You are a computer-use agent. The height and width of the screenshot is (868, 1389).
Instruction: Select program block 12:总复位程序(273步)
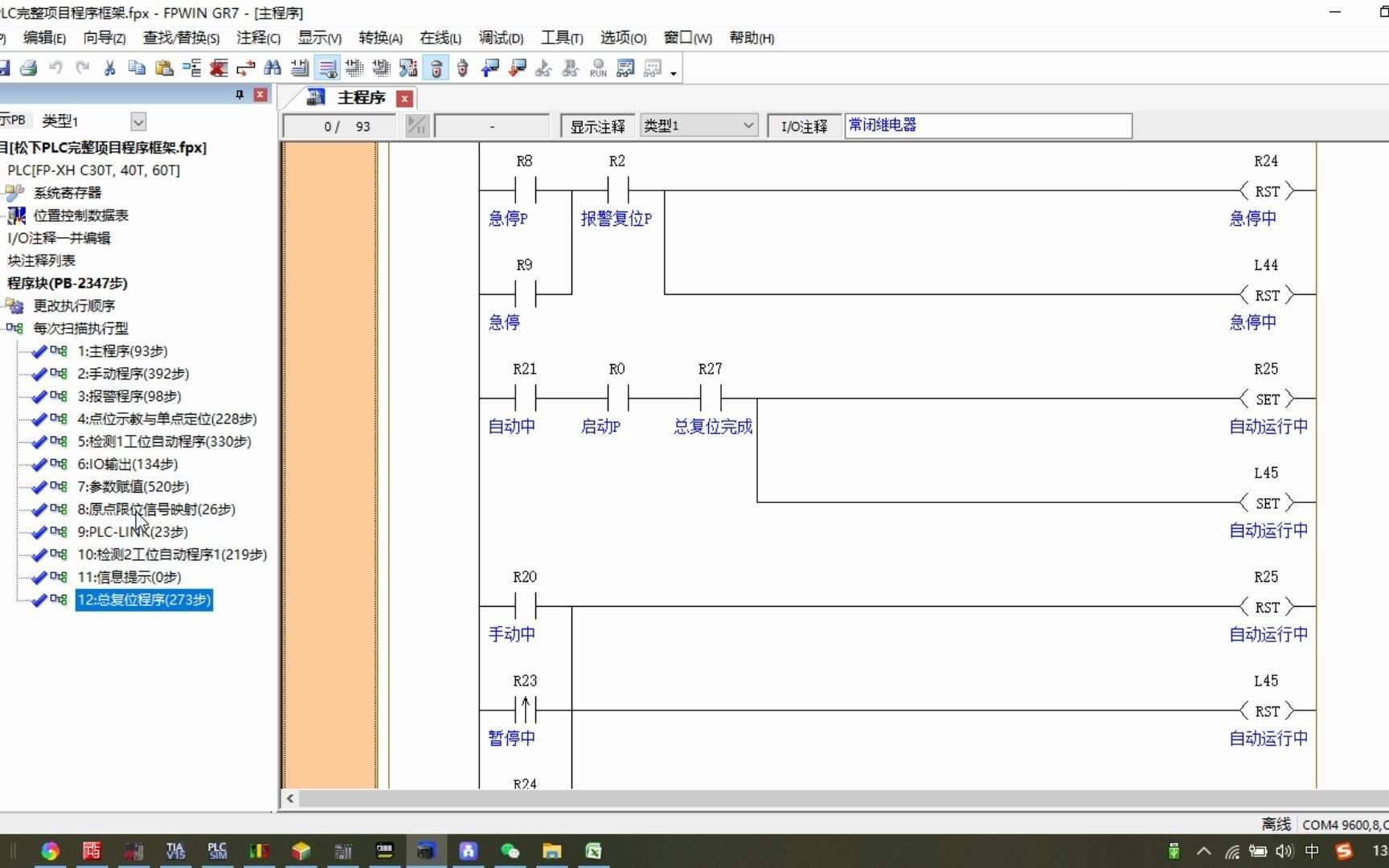click(144, 600)
